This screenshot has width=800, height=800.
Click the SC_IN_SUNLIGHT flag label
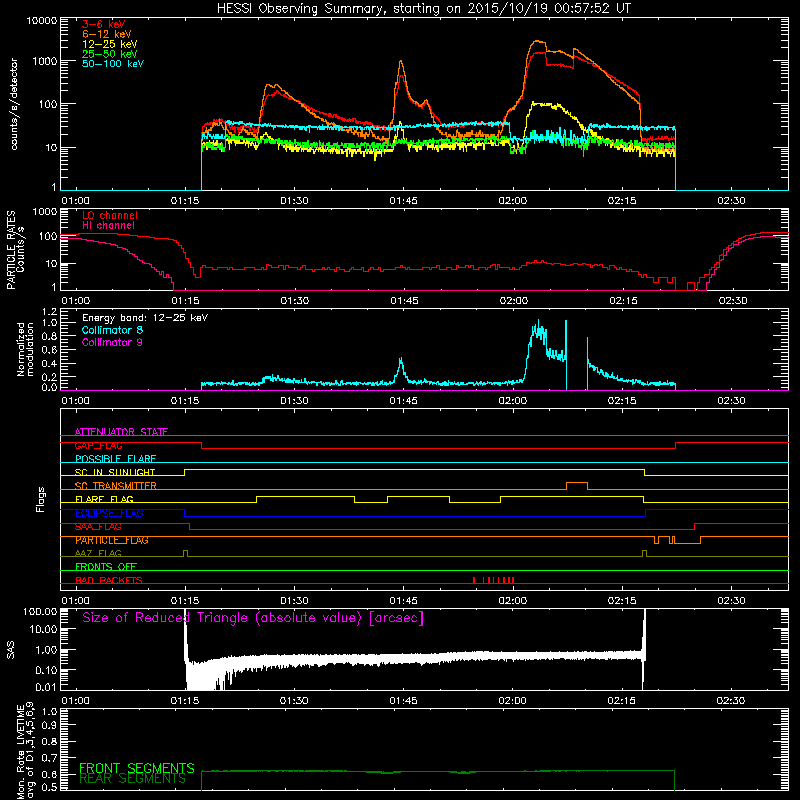[115, 472]
